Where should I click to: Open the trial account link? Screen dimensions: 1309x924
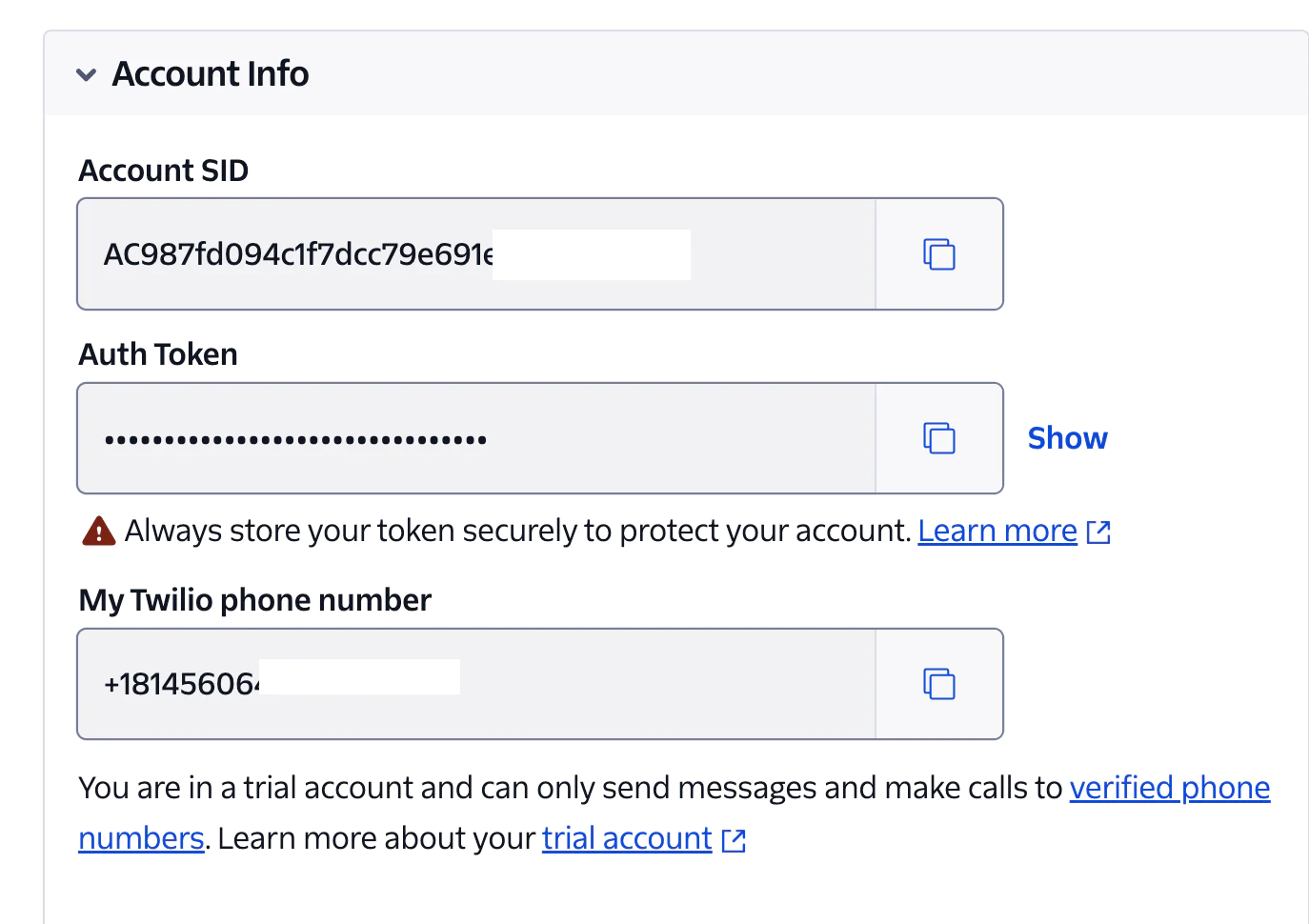626,837
